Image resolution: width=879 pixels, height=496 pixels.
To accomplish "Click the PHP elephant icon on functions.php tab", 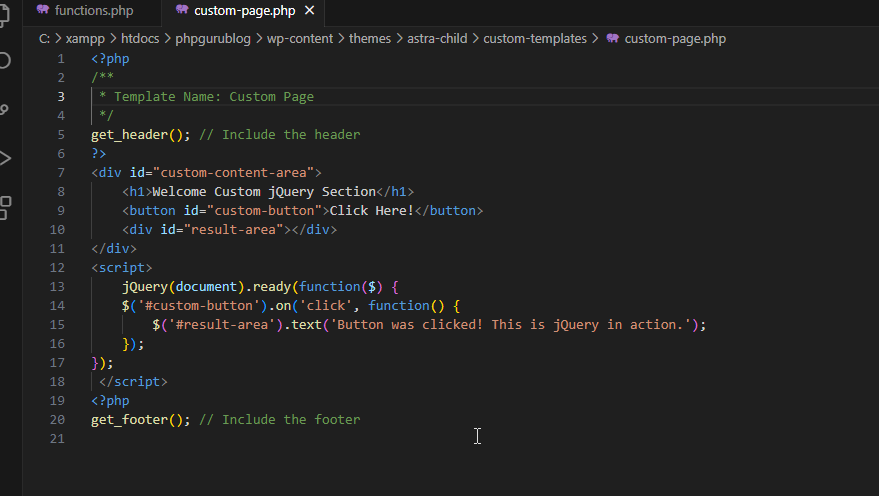I will point(42,10).
